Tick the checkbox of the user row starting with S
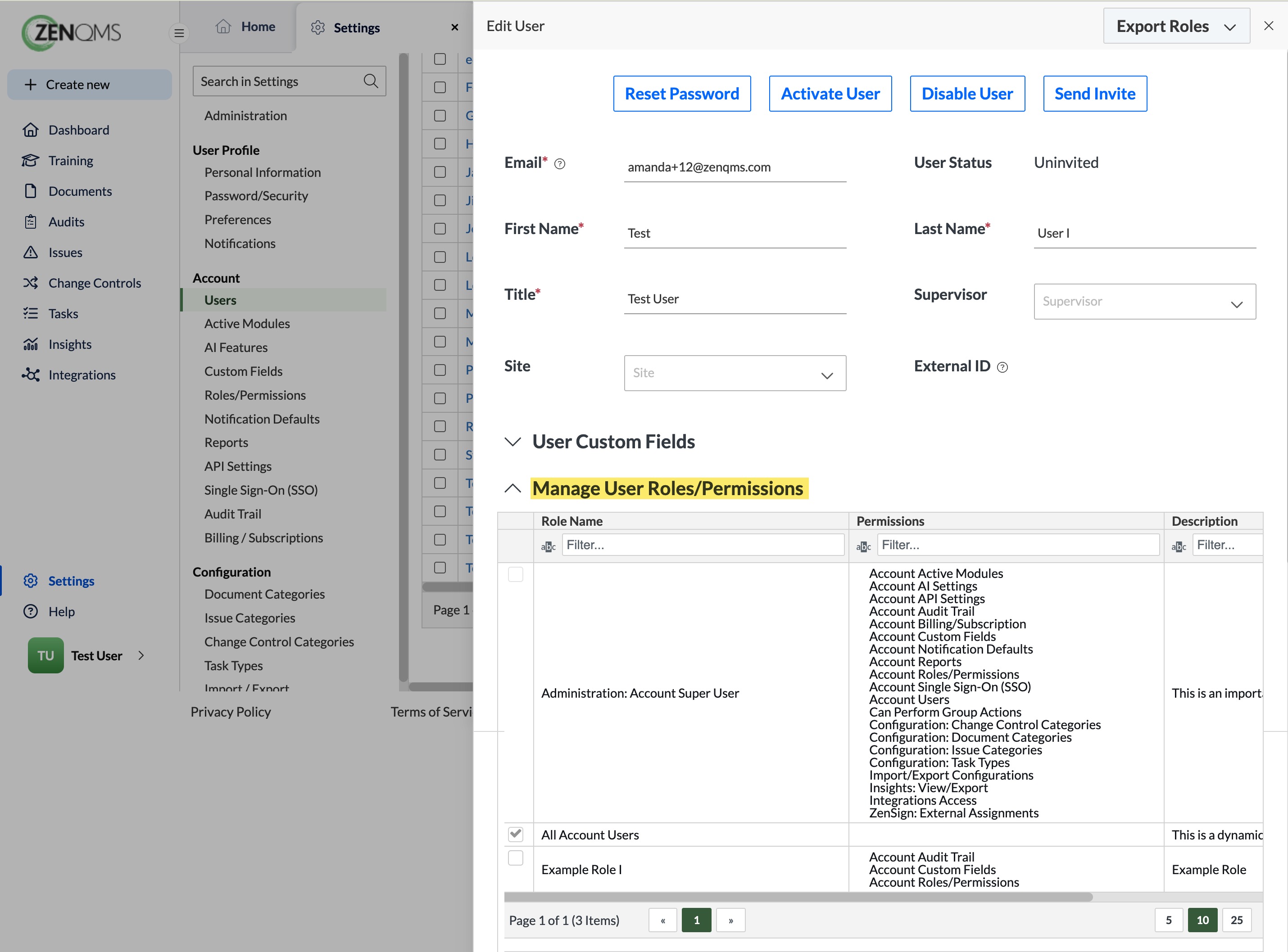 pyautogui.click(x=440, y=455)
